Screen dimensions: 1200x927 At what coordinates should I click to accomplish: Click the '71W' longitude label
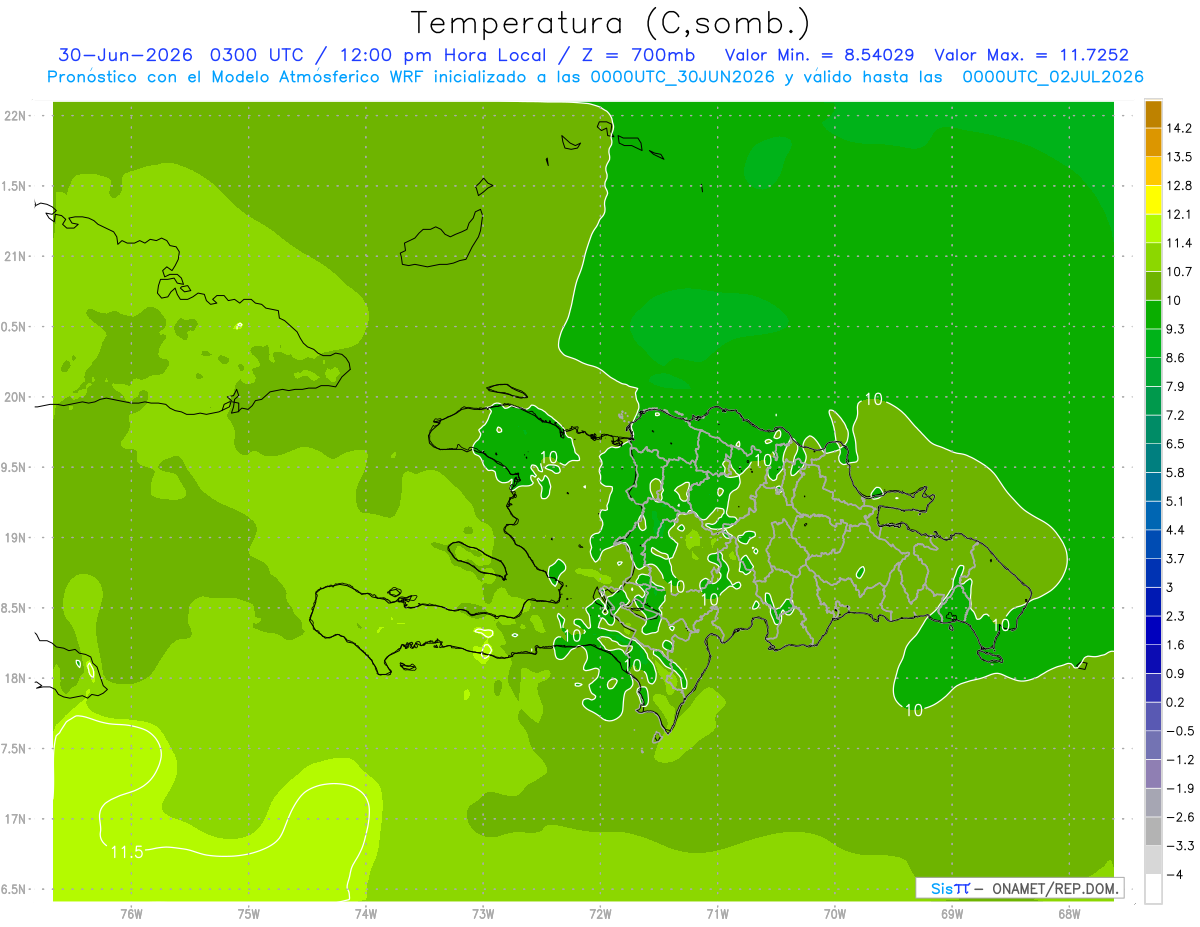tap(717, 913)
